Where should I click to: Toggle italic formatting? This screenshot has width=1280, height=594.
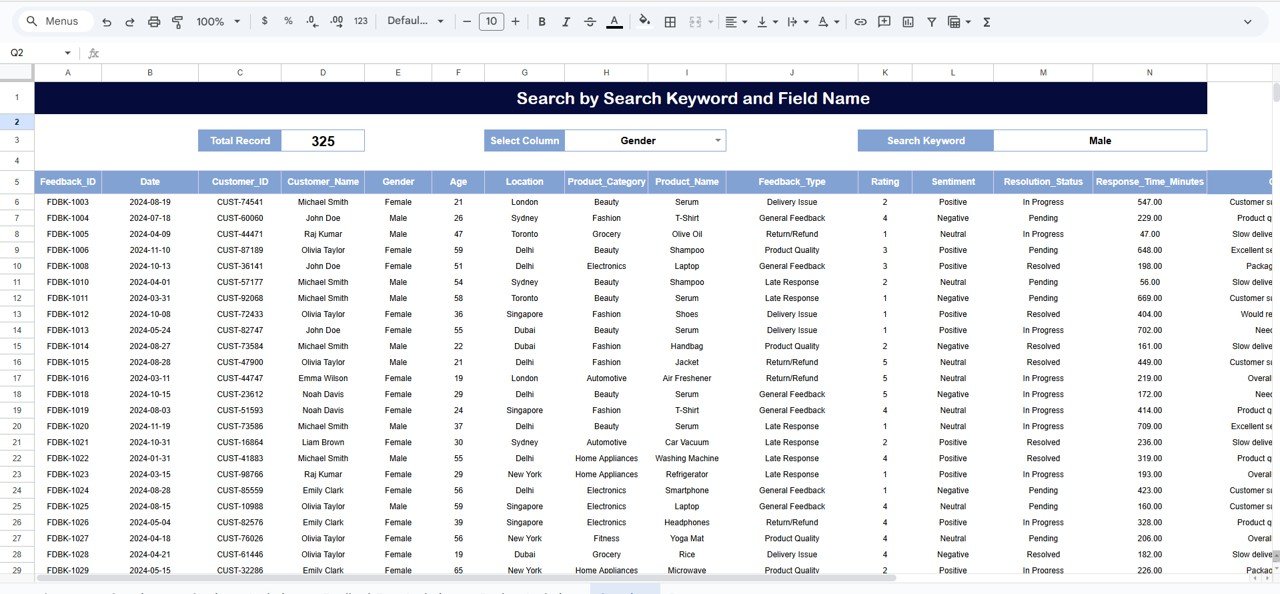pyautogui.click(x=565, y=21)
